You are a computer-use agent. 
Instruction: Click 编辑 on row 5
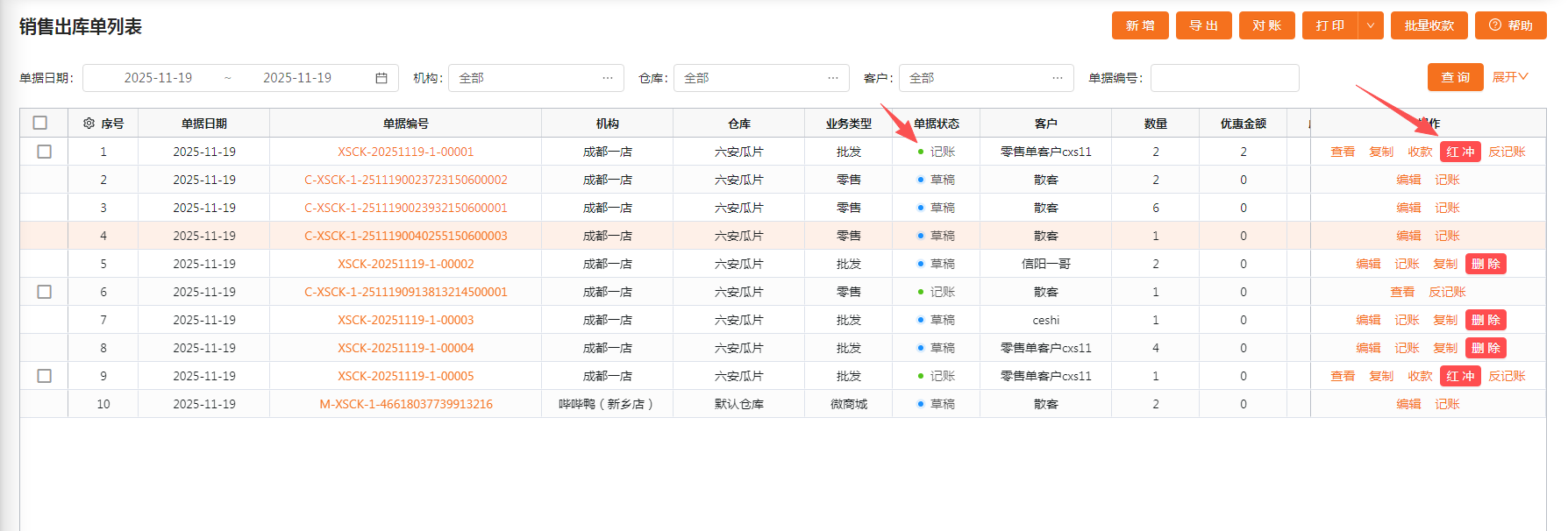pos(1368,264)
